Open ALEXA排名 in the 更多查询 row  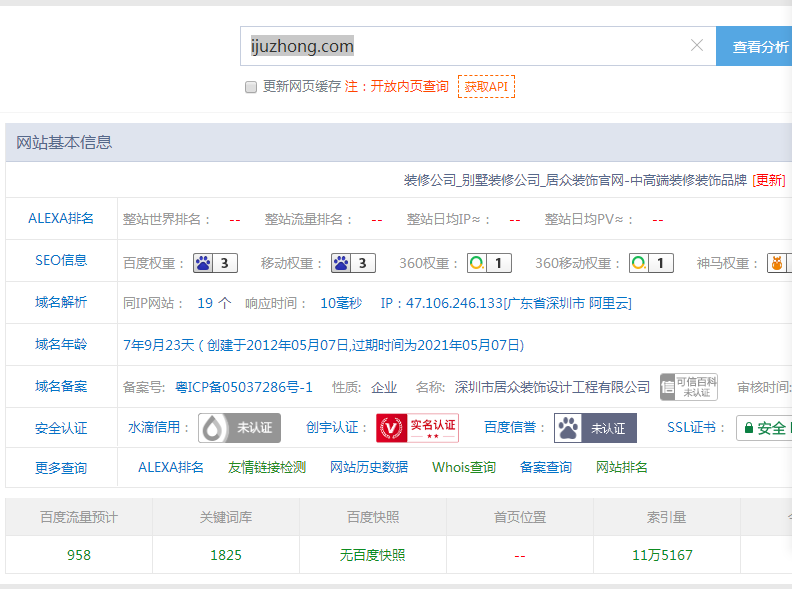171,467
